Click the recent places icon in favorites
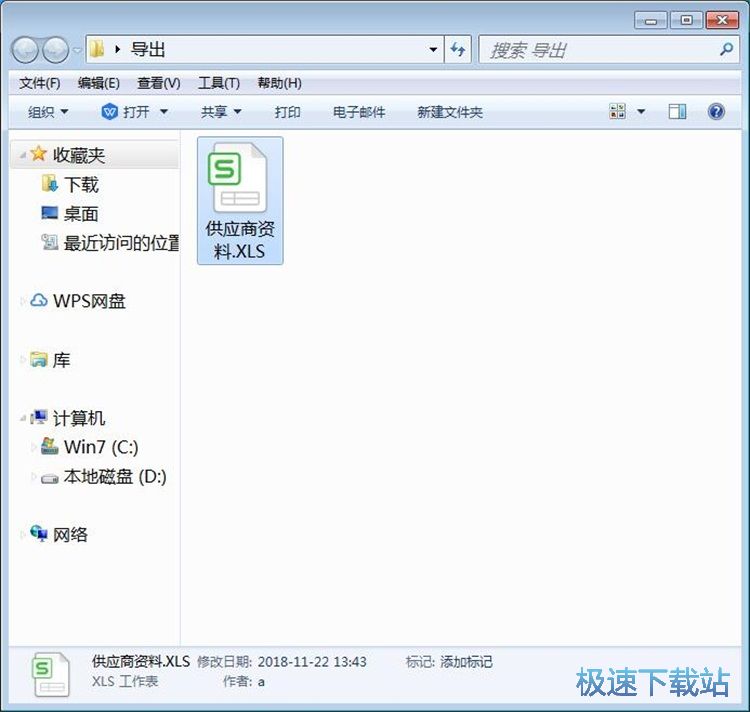 tap(50, 242)
